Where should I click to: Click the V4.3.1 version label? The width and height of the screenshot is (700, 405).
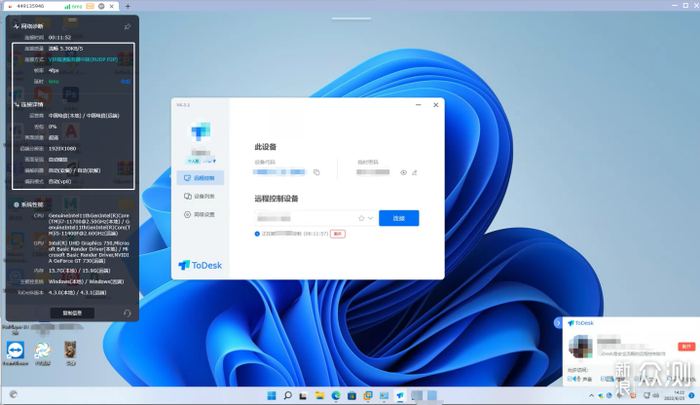tap(183, 105)
